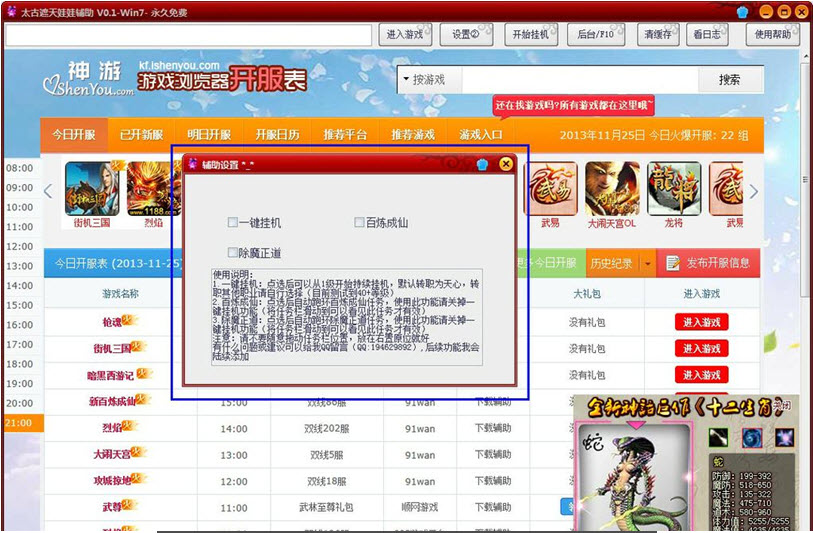Viewport: 813px width, 533px height.
Task: Click the 后台/F10 toolbar button
Action: click(x=596, y=34)
